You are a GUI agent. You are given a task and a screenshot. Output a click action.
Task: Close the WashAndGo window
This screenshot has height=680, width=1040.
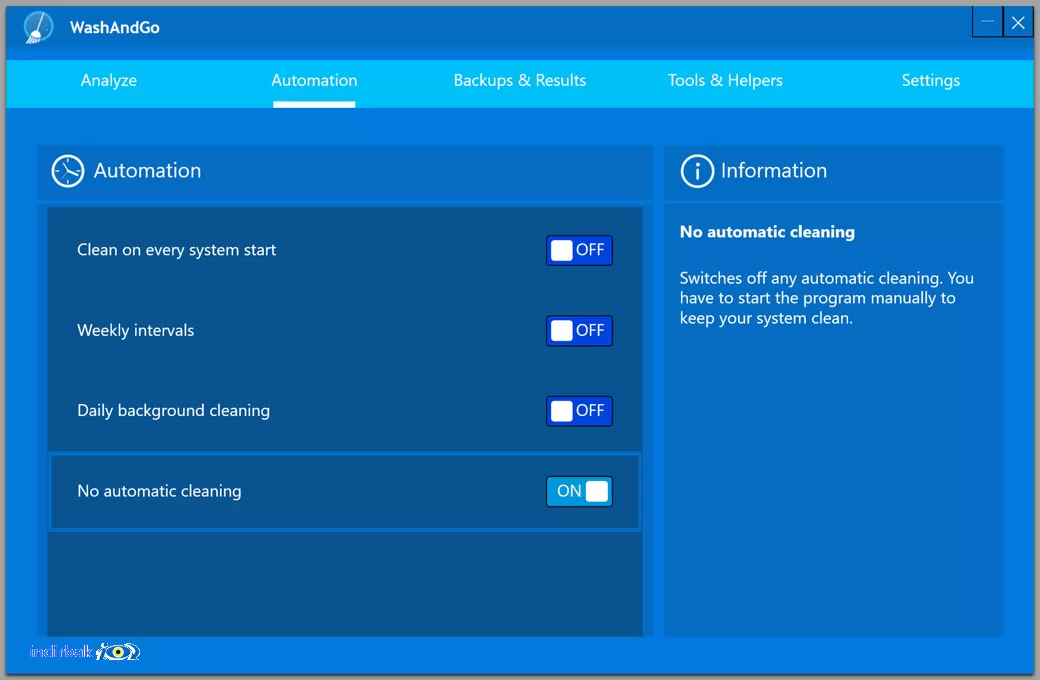1018,22
